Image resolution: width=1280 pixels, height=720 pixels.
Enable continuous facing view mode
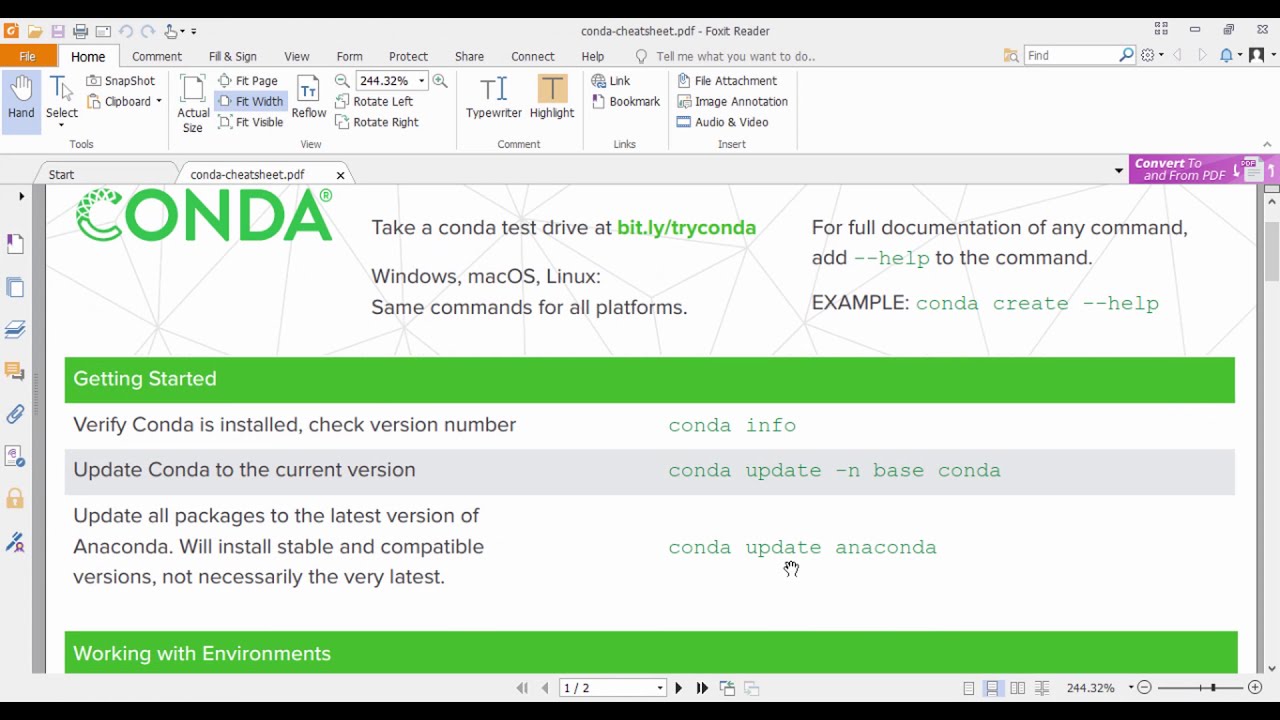(1042, 688)
